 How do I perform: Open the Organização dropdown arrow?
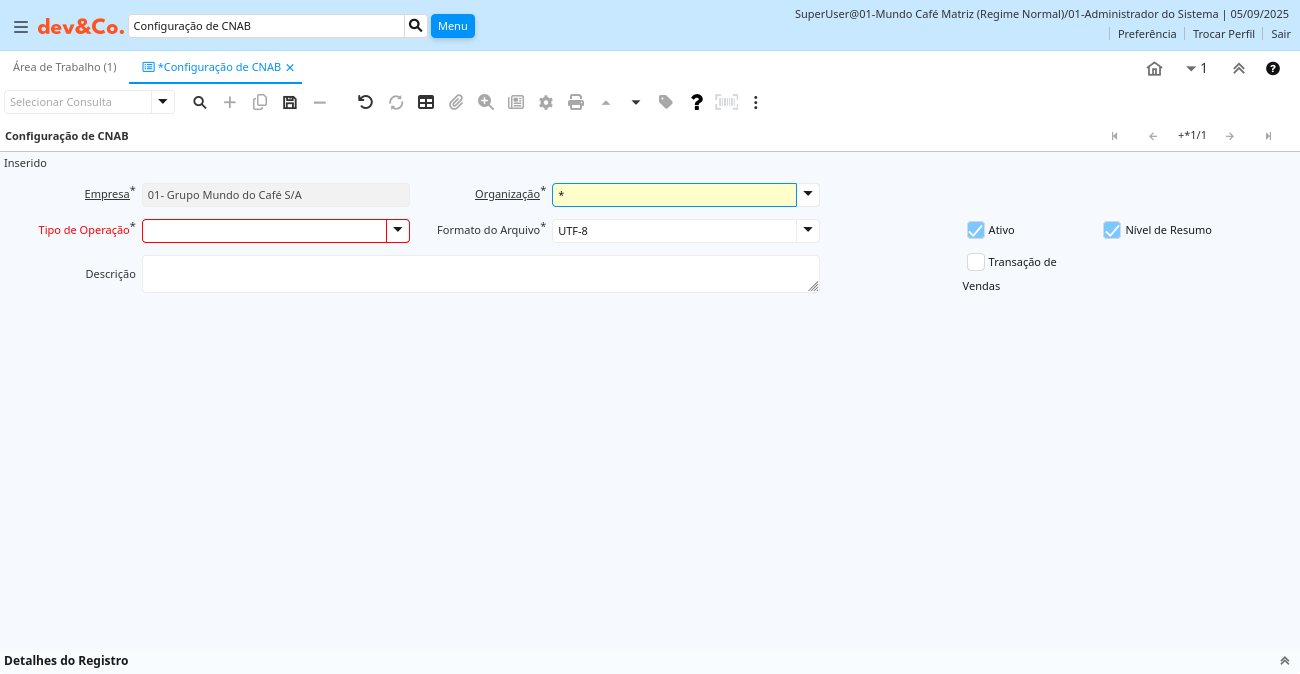coord(808,195)
